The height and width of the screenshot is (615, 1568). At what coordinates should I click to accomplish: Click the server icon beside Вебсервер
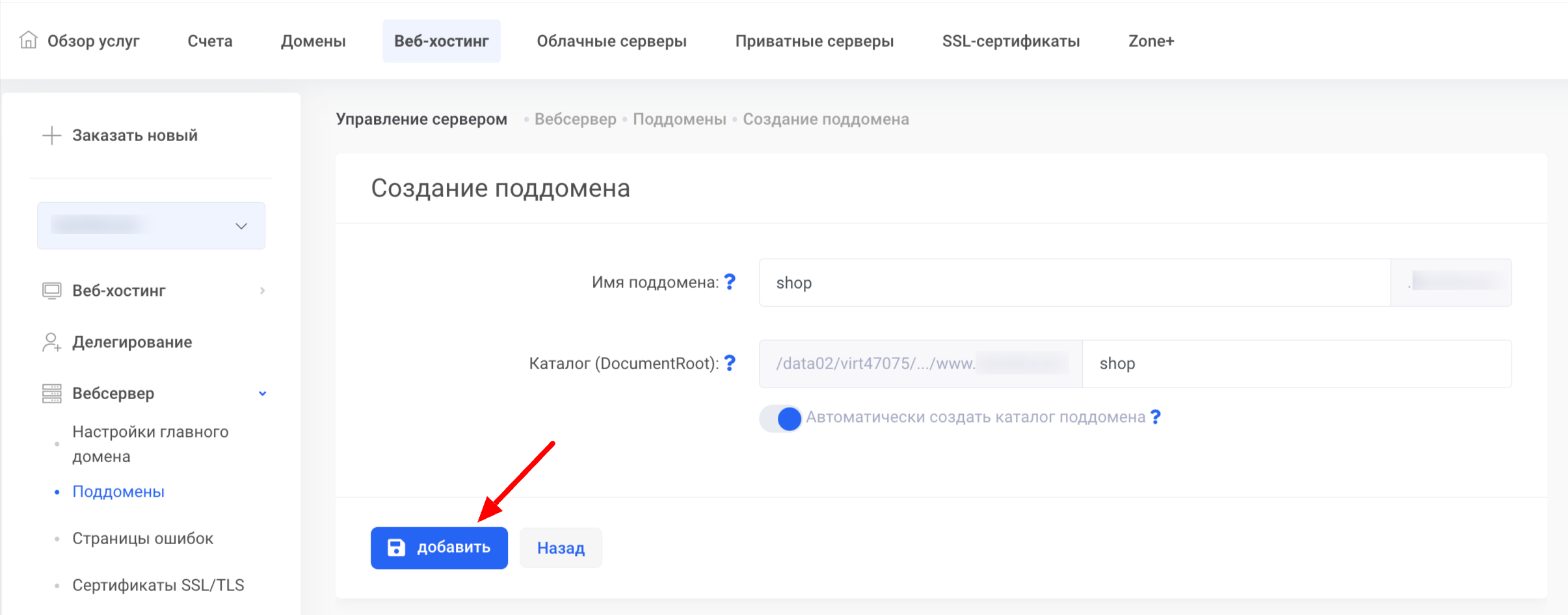point(51,393)
